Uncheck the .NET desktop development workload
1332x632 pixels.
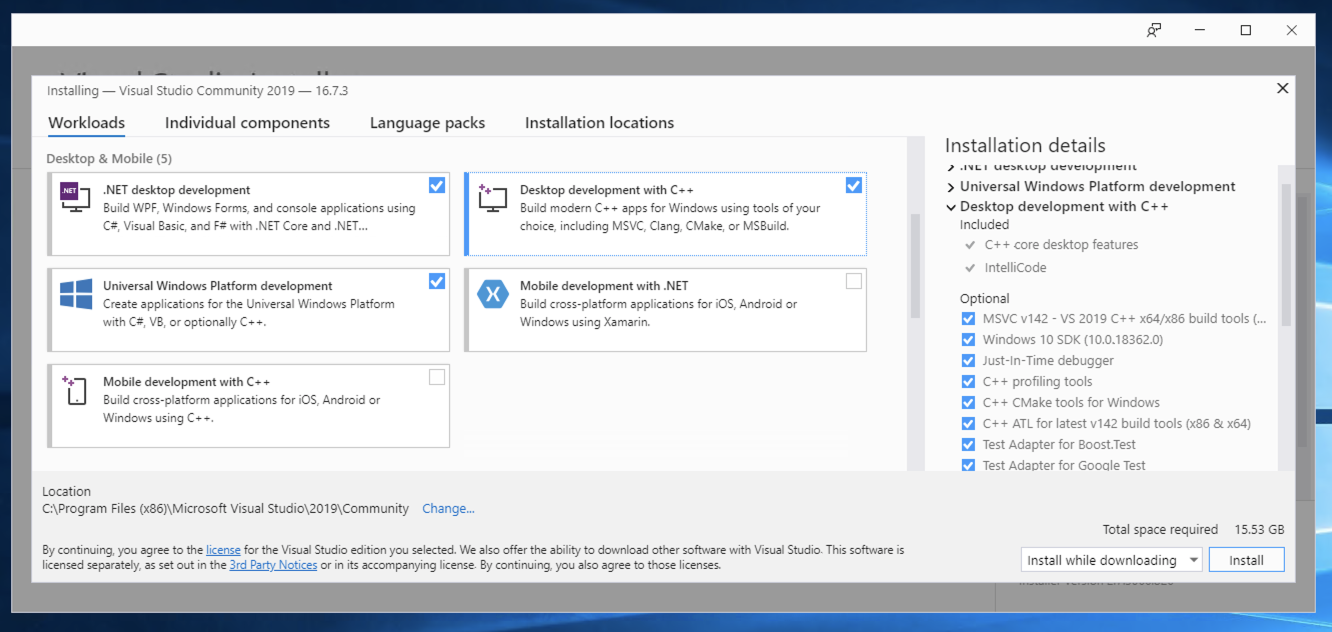click(437, 185)
